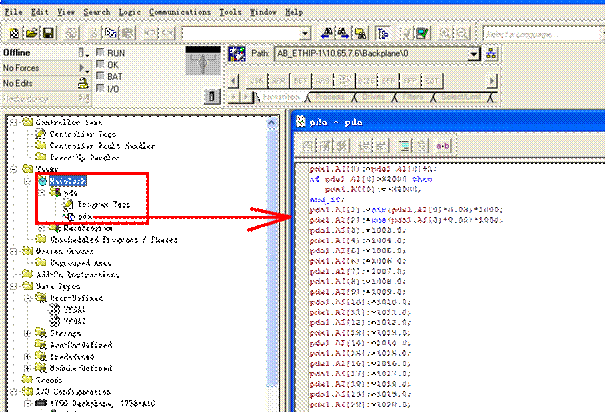Expand the communication Path combo box
This screenshot has height=412, width=605.
click(474, 55)
